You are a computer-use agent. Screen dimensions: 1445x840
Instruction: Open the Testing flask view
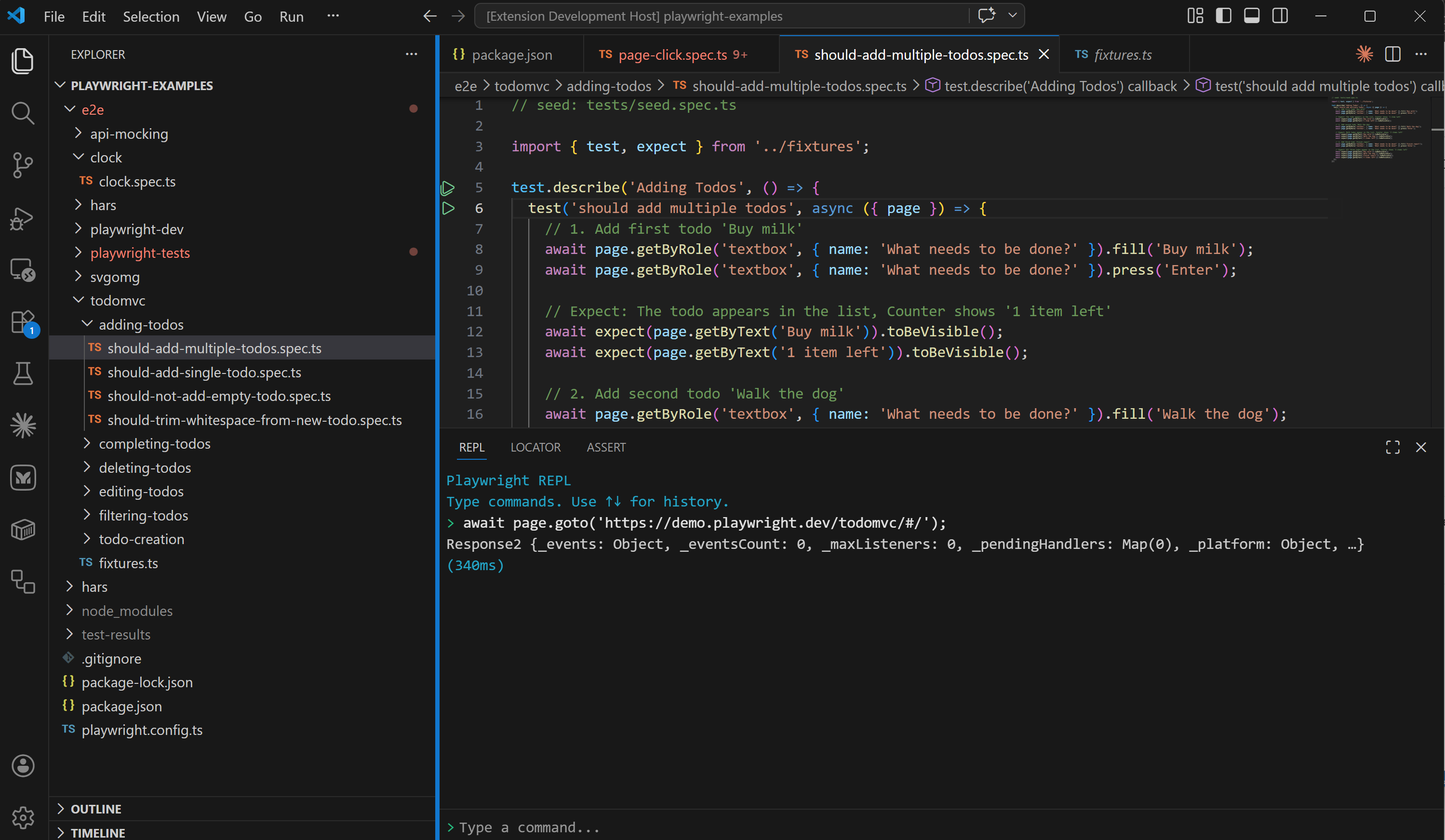tap(23, 374)
